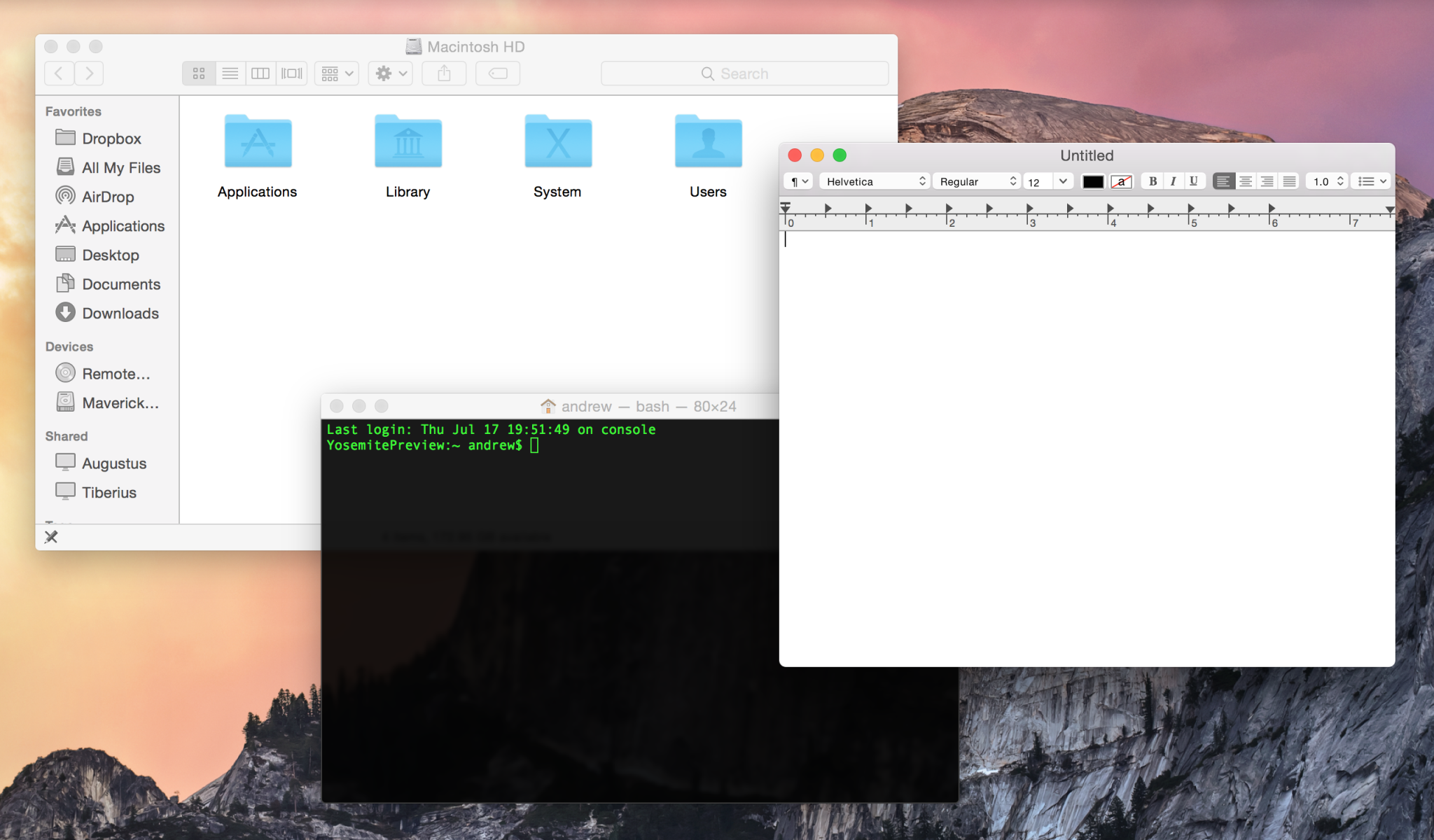Screen dimensions: 1434x840
Task: Select AirDrop in the Finder sidebar
Action: click(109, 197)
